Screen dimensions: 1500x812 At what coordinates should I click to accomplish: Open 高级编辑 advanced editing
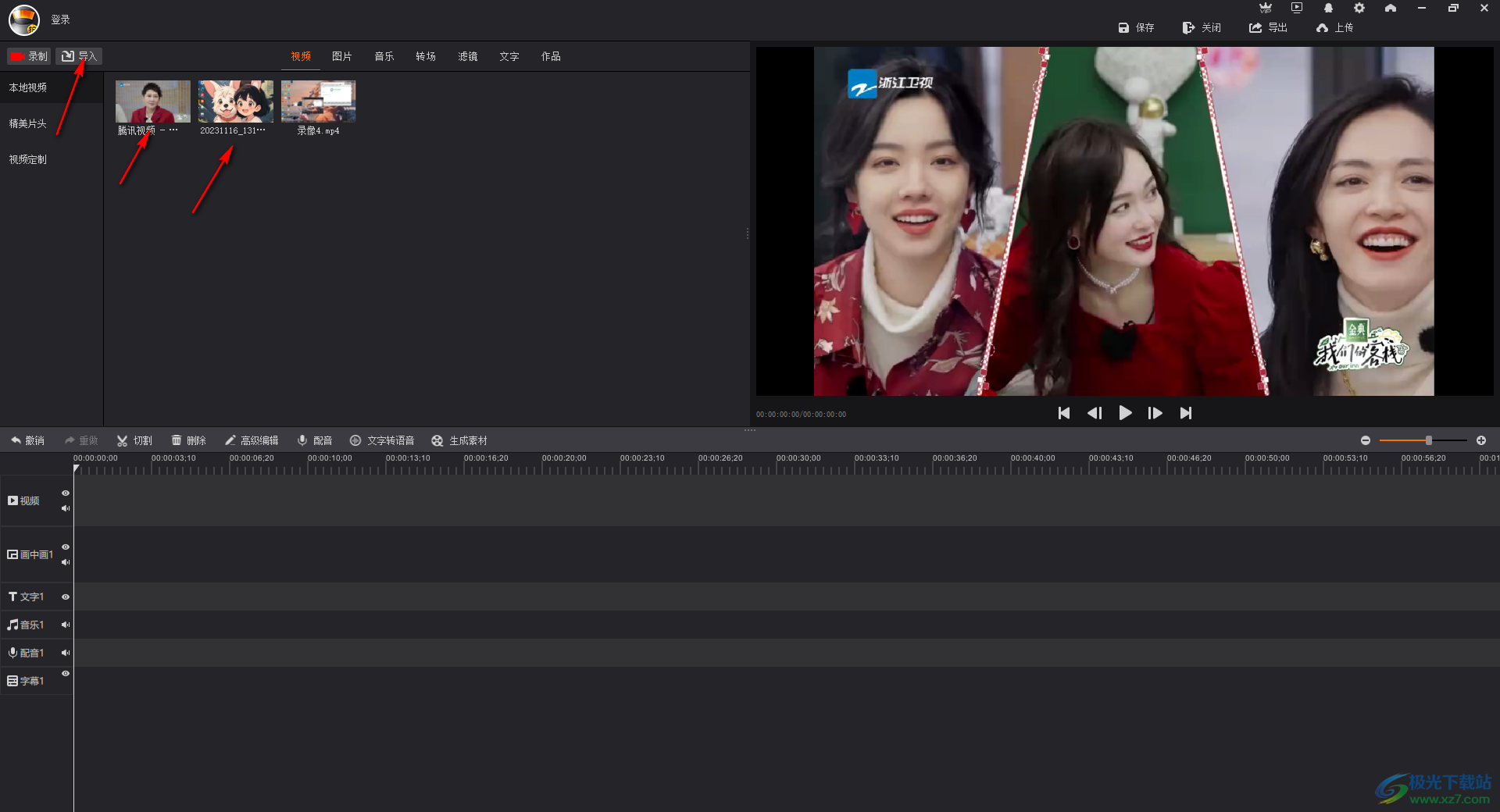click(x=252, y=440)
